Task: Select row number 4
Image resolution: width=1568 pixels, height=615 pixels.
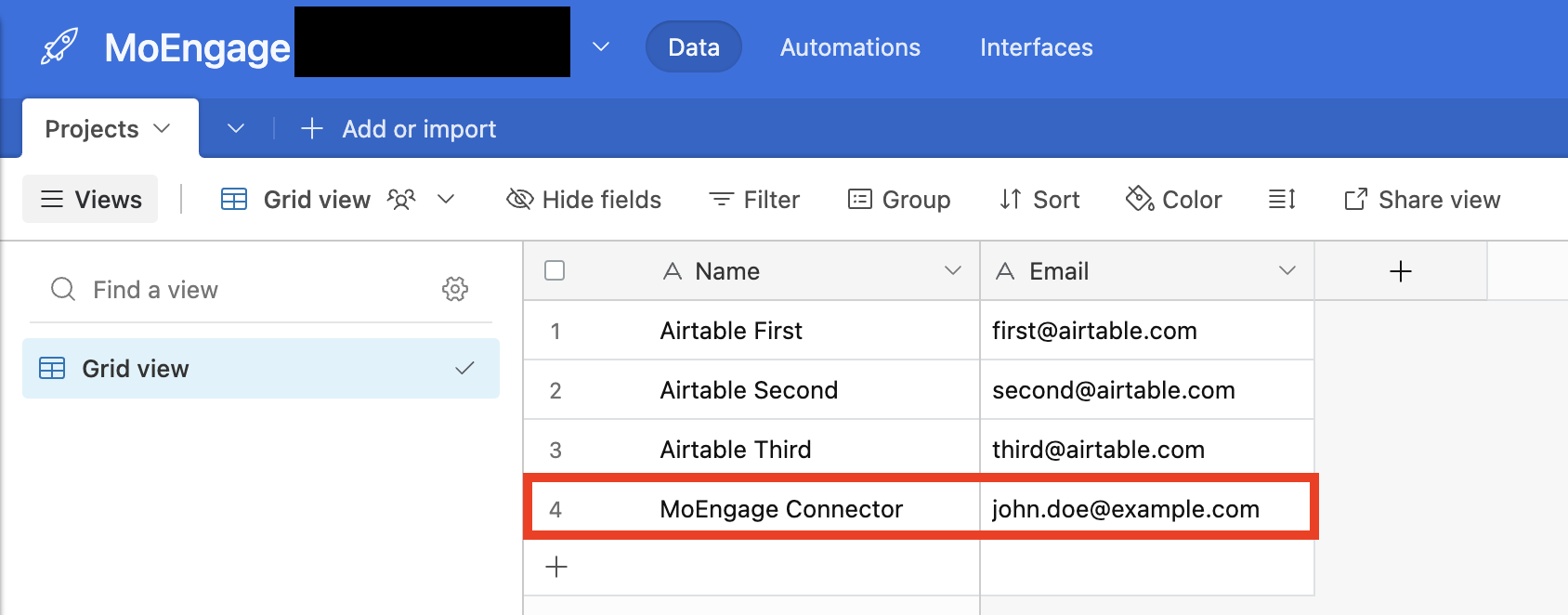Action: click(555, 510)
